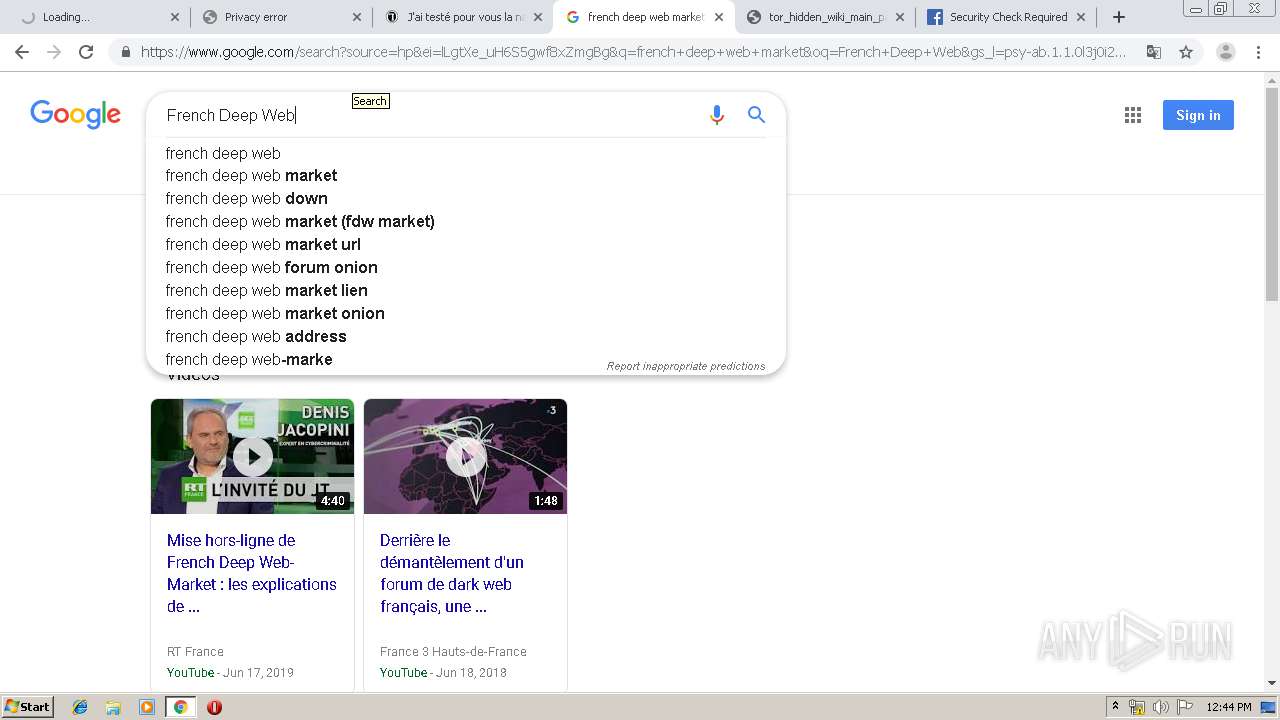
Task: Open Mise hors-ligne de French Deep Web-Market video
Action: click(252, 573)
